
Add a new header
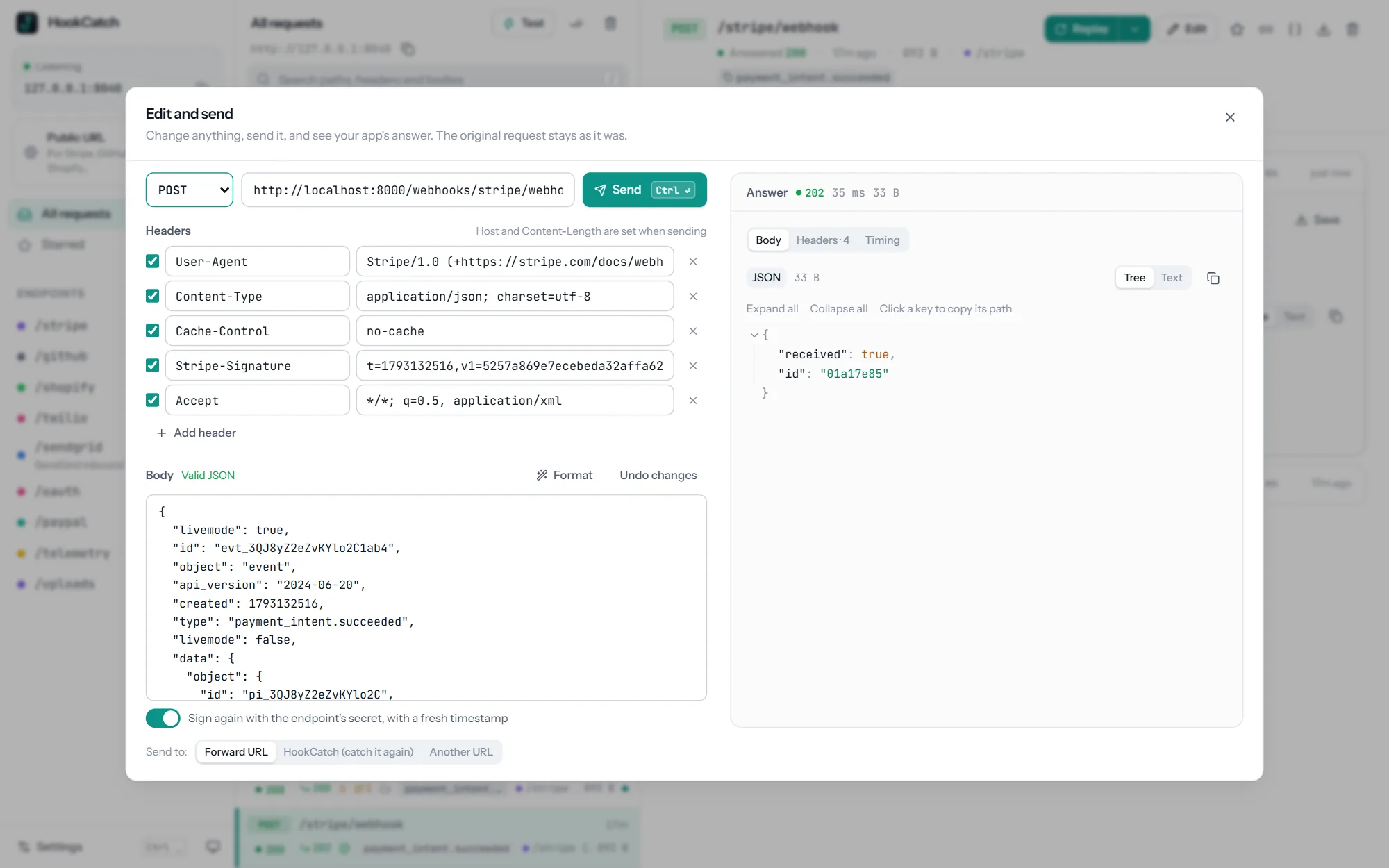197,433
